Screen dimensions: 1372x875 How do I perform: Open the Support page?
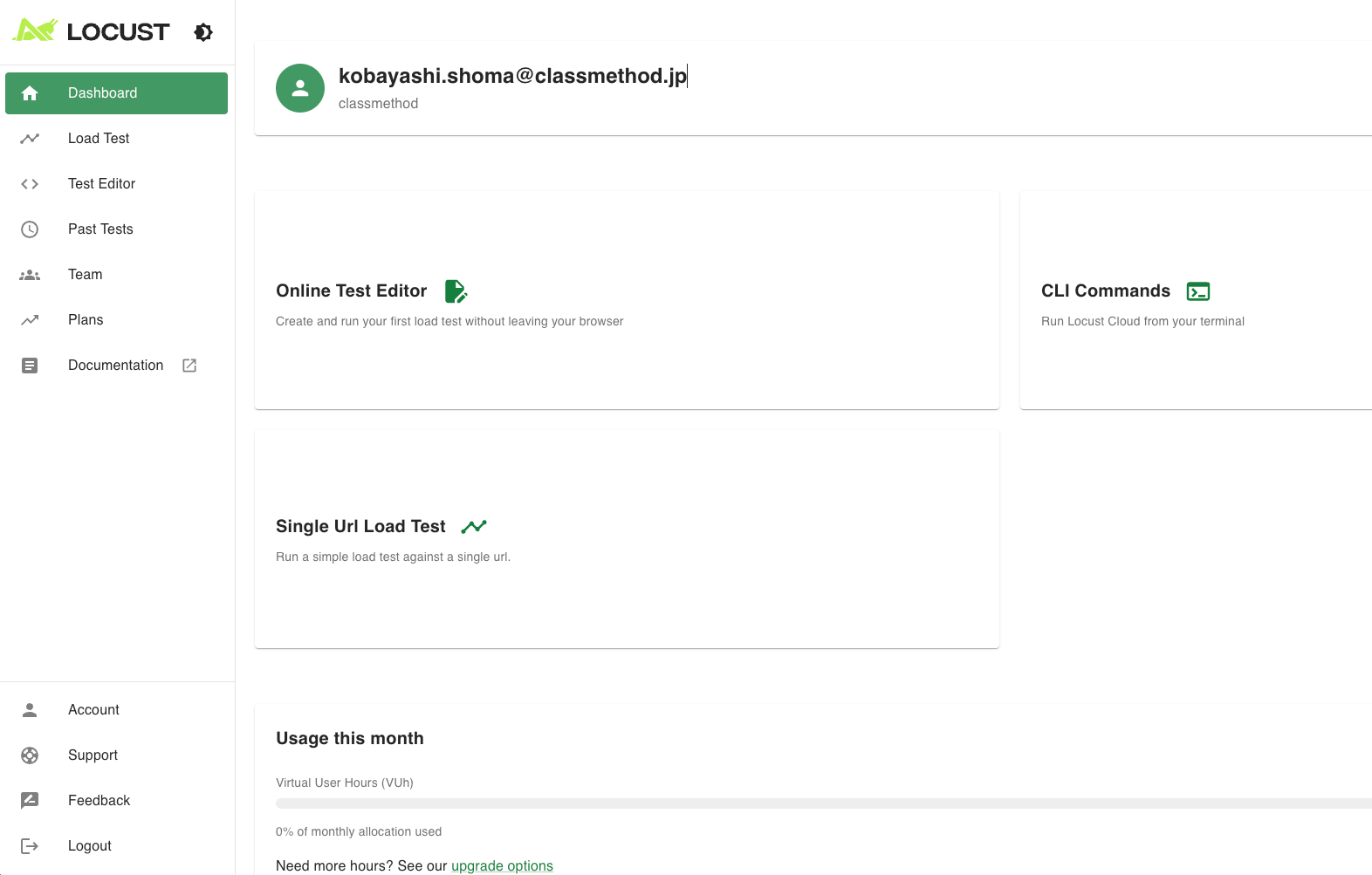[x=116, y=755]
